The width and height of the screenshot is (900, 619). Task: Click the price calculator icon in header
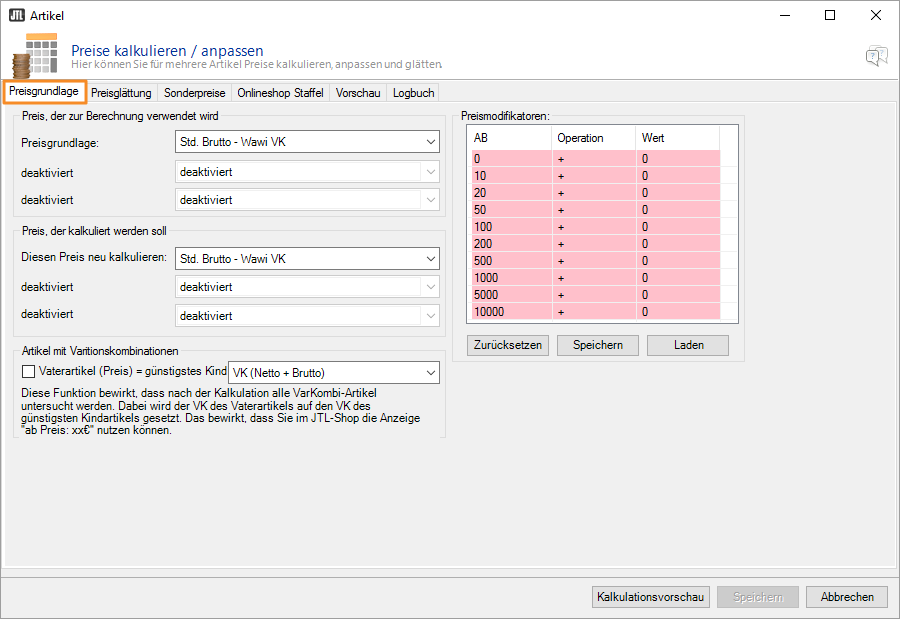pos(41,54)
